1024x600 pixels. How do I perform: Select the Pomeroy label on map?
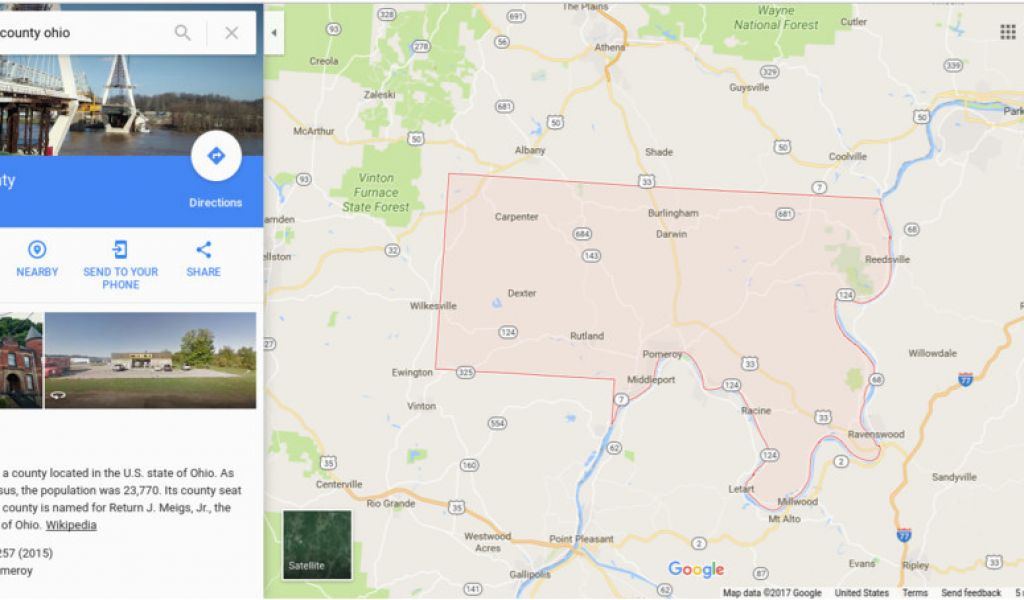(x=662, y=355)
